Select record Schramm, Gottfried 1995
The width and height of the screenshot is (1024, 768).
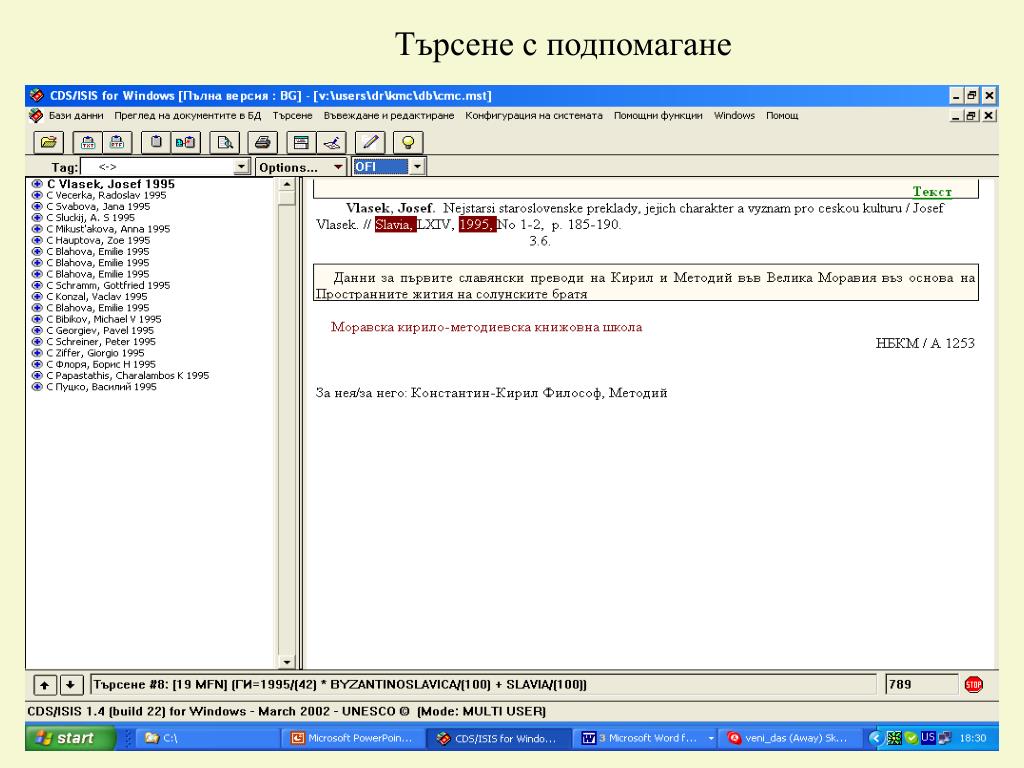click(108, 285)
